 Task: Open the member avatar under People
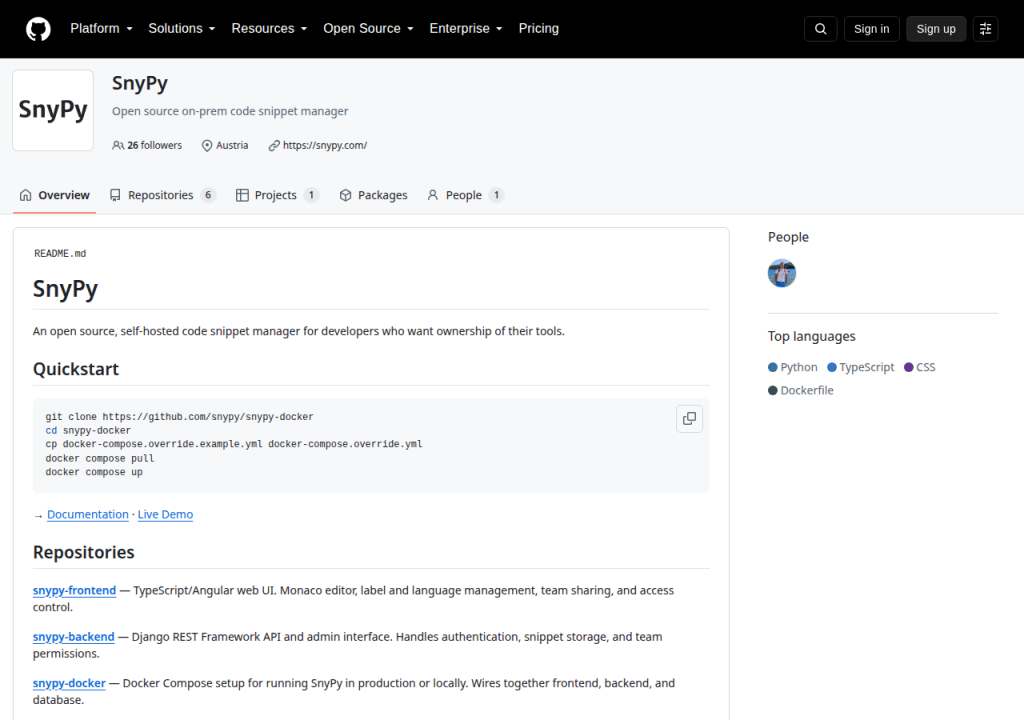pos(782,273)
